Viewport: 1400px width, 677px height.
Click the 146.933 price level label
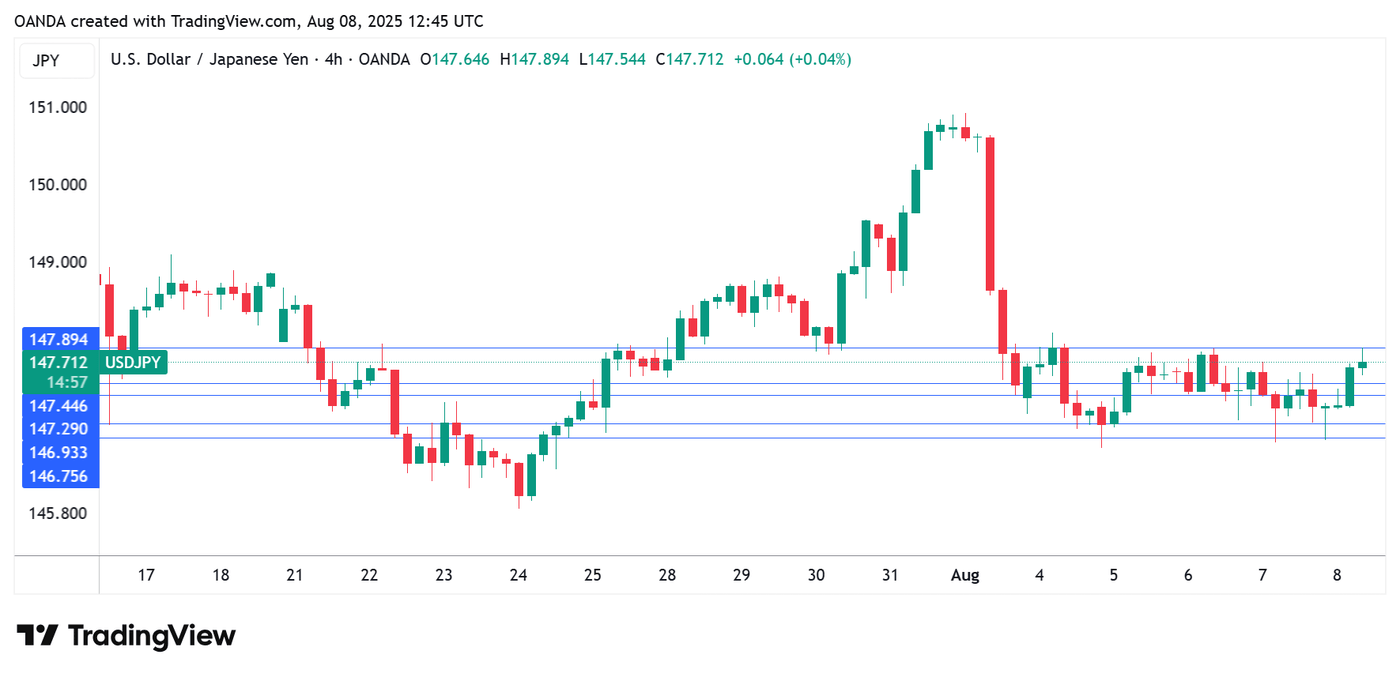59,453
